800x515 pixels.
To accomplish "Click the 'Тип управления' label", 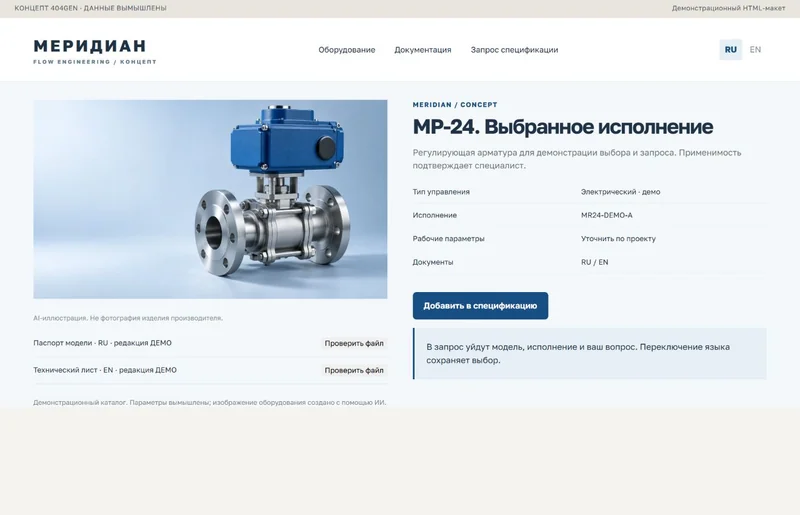I will pos(441,192).
